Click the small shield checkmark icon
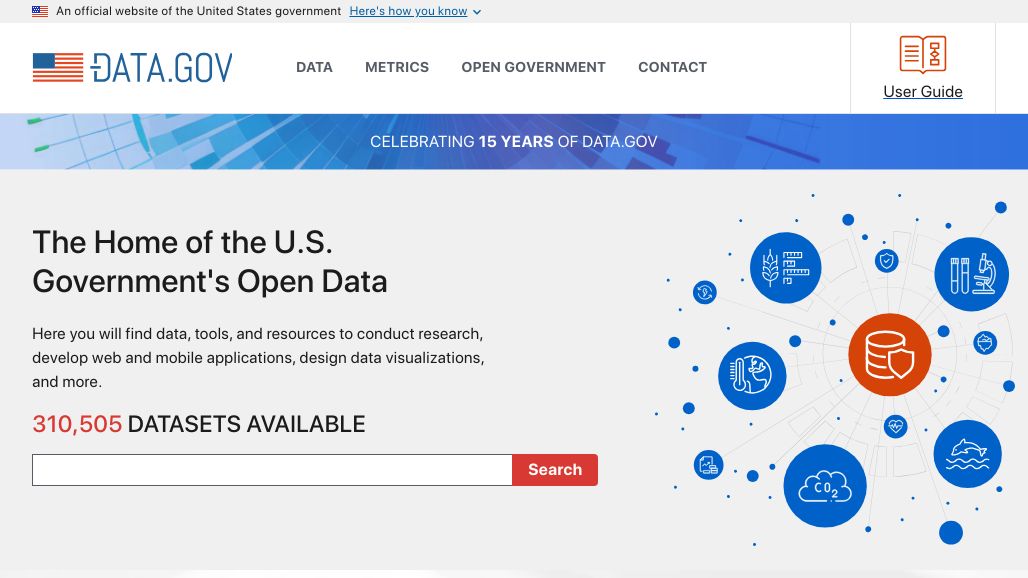 click(x=886, y=261)
